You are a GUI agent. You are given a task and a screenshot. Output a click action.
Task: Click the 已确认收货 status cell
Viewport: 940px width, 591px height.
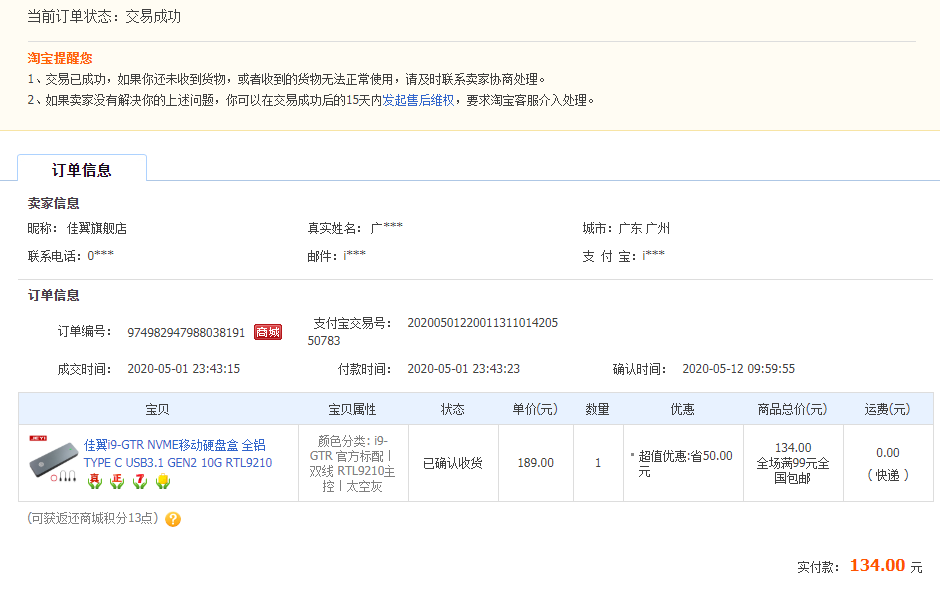tap(453, 463)
